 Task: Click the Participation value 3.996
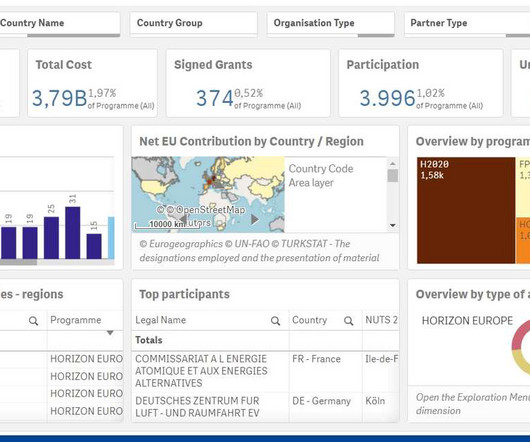[x=387, y=98]
